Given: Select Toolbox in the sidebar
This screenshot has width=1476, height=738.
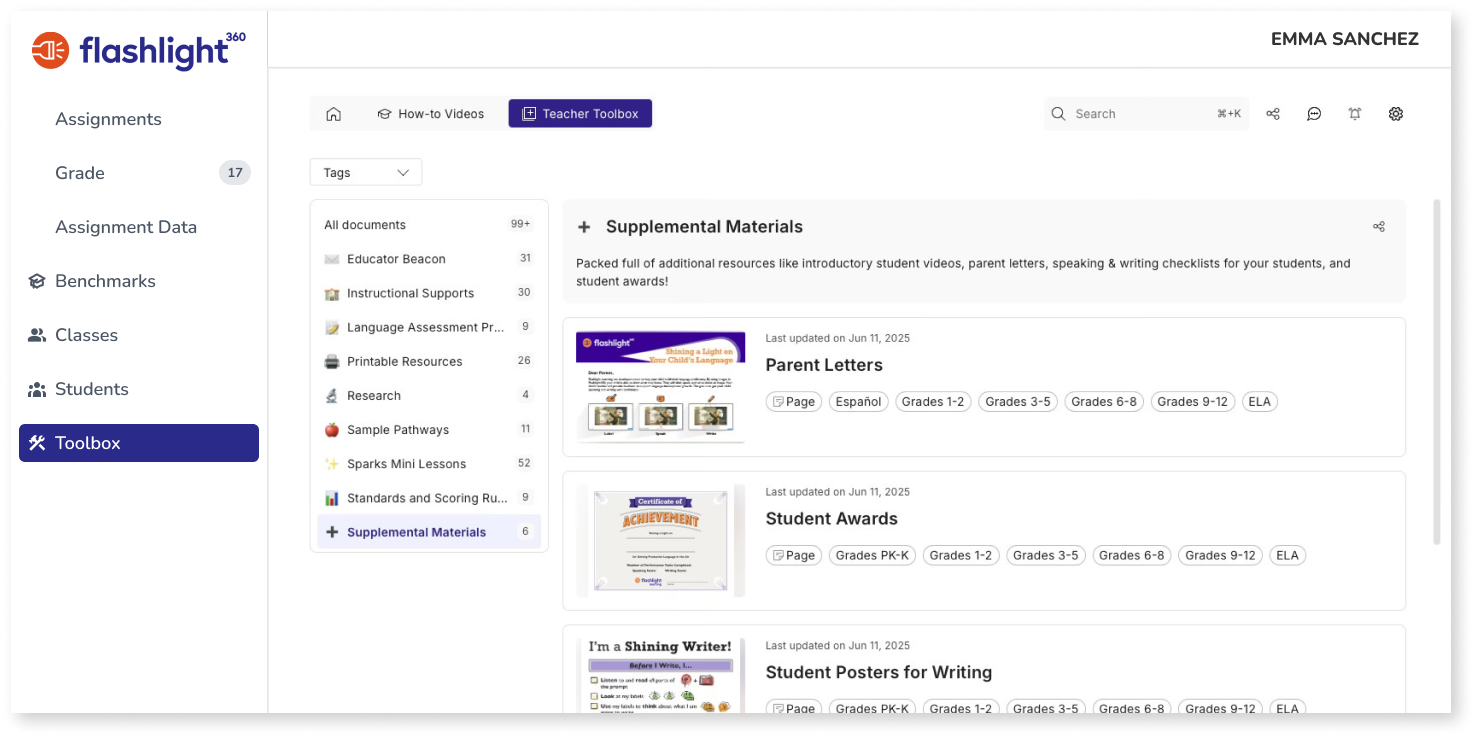Looking at the screenshot, I should [139, 443].
